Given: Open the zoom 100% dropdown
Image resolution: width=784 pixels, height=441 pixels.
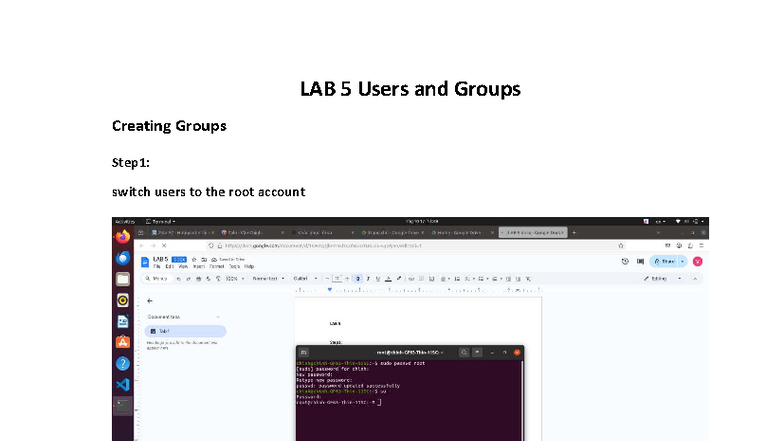Looking at the screenshot, I should [x=235, y=278].
